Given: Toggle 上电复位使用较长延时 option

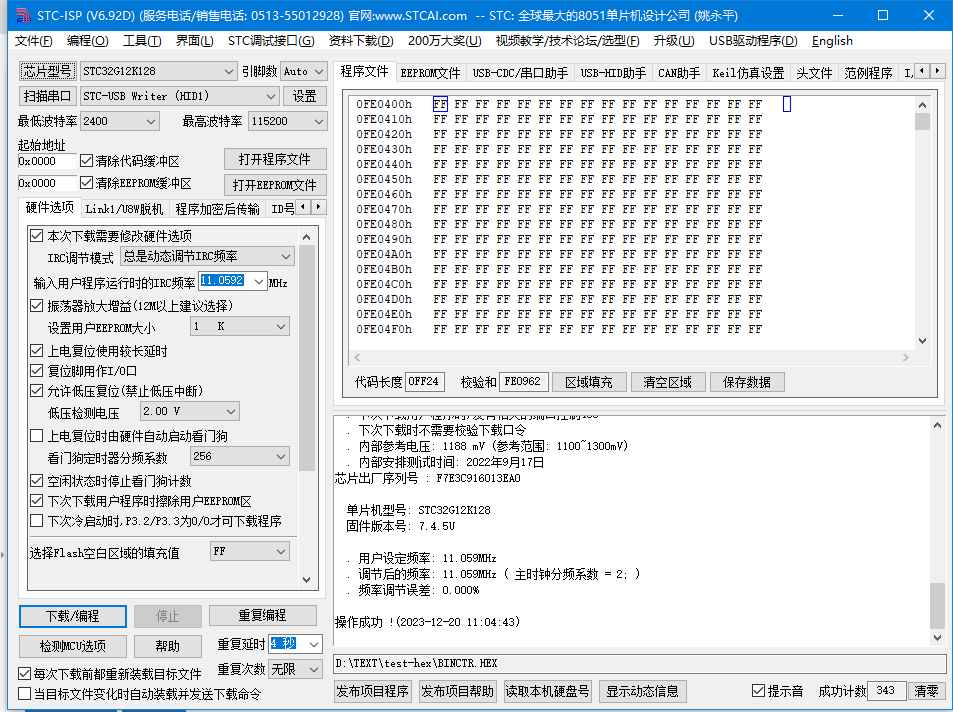Looking at the screenshot, I should (x=36, y=350).
